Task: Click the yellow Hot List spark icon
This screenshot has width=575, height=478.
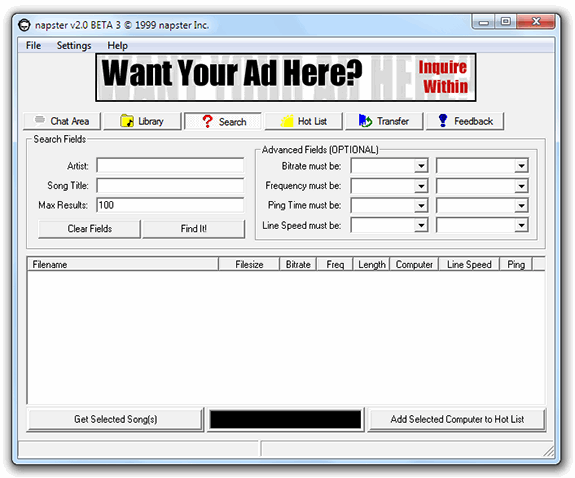Action: (x=287, y=121)
